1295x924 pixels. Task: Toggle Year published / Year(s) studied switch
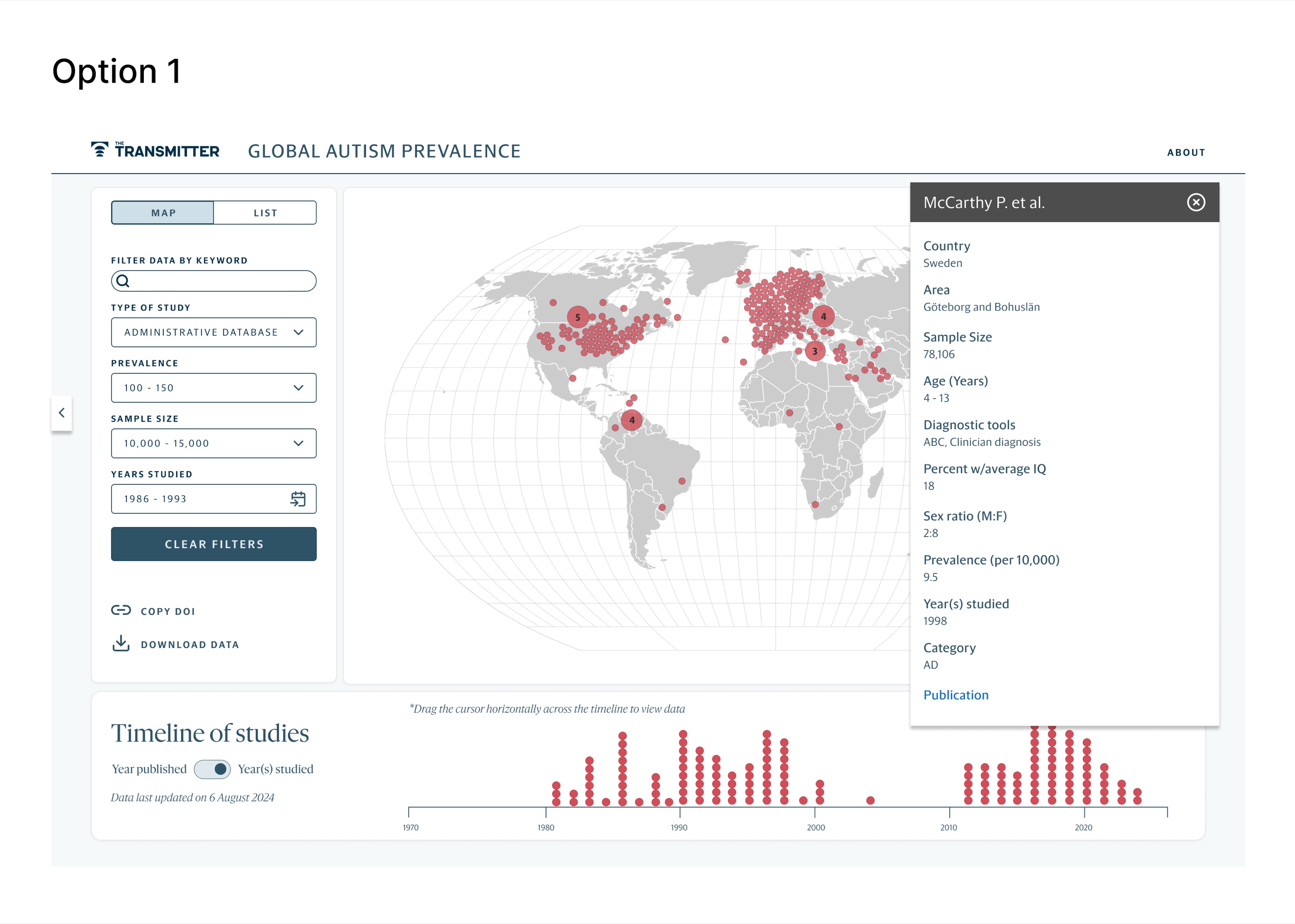click(212, 769)
